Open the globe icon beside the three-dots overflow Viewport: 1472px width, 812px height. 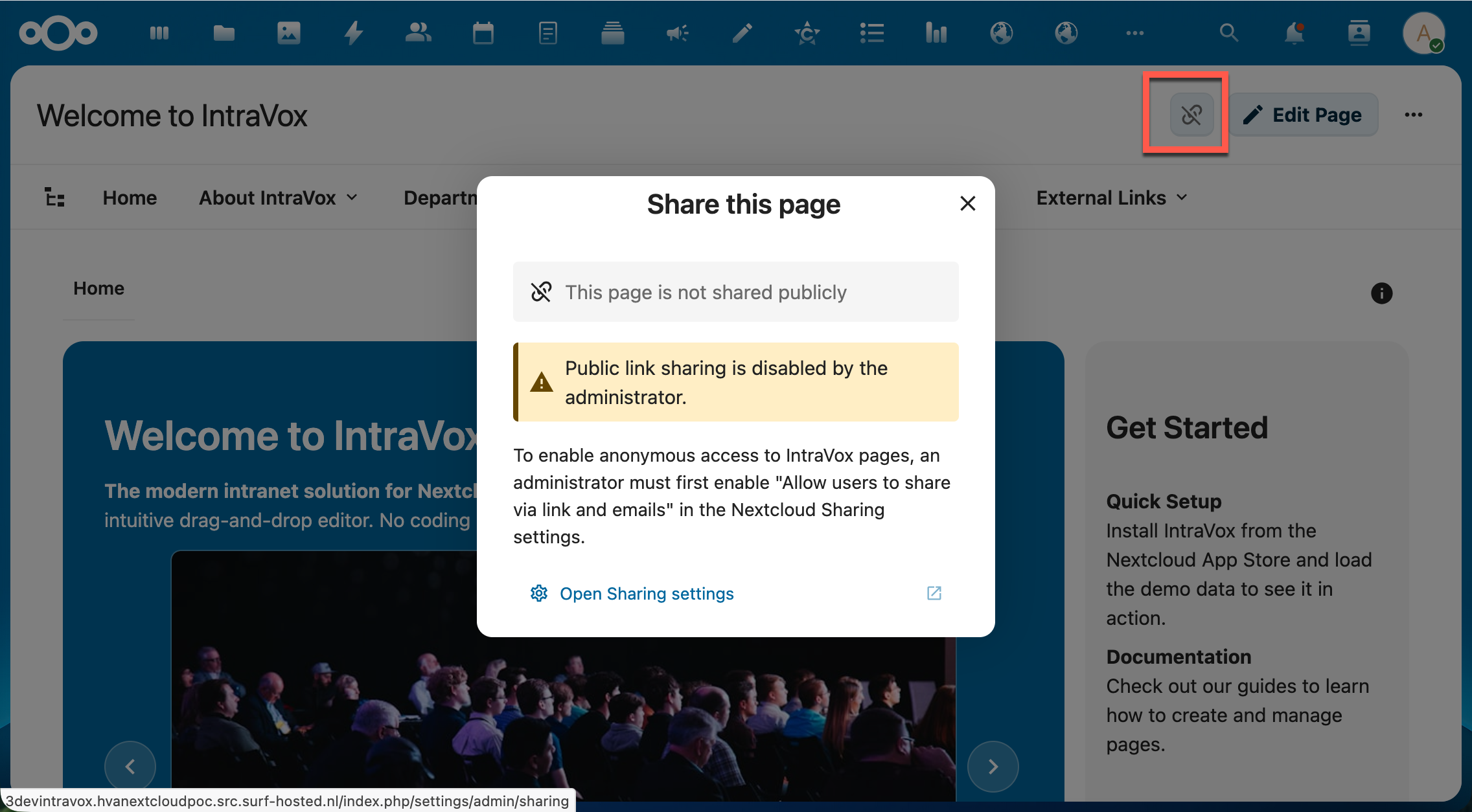[x=1066, y=32]
